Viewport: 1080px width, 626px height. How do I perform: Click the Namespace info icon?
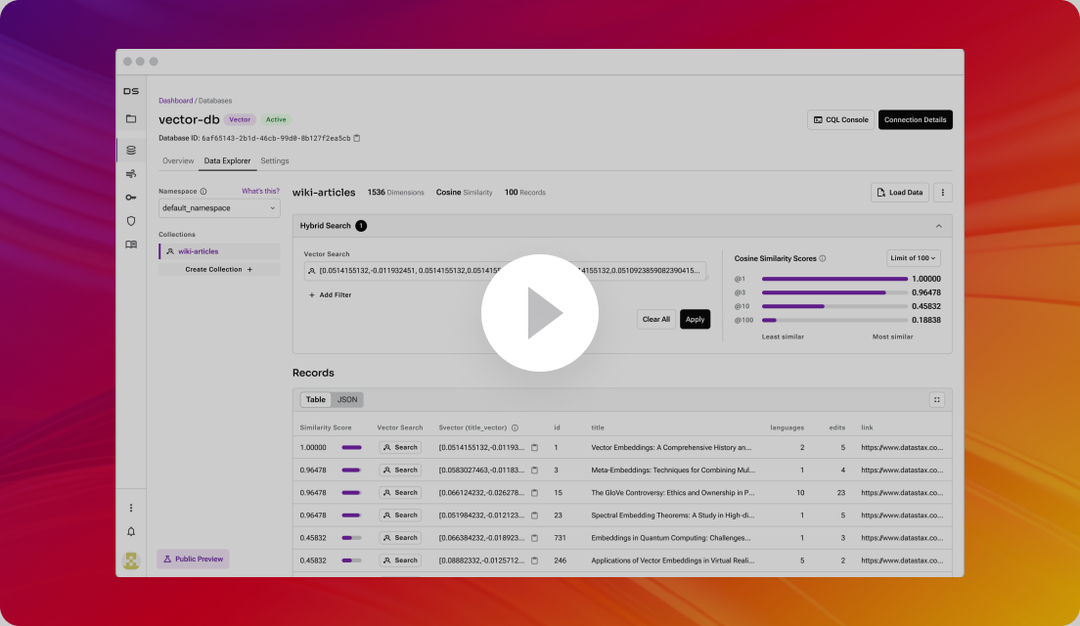click(x=203, y=191)
